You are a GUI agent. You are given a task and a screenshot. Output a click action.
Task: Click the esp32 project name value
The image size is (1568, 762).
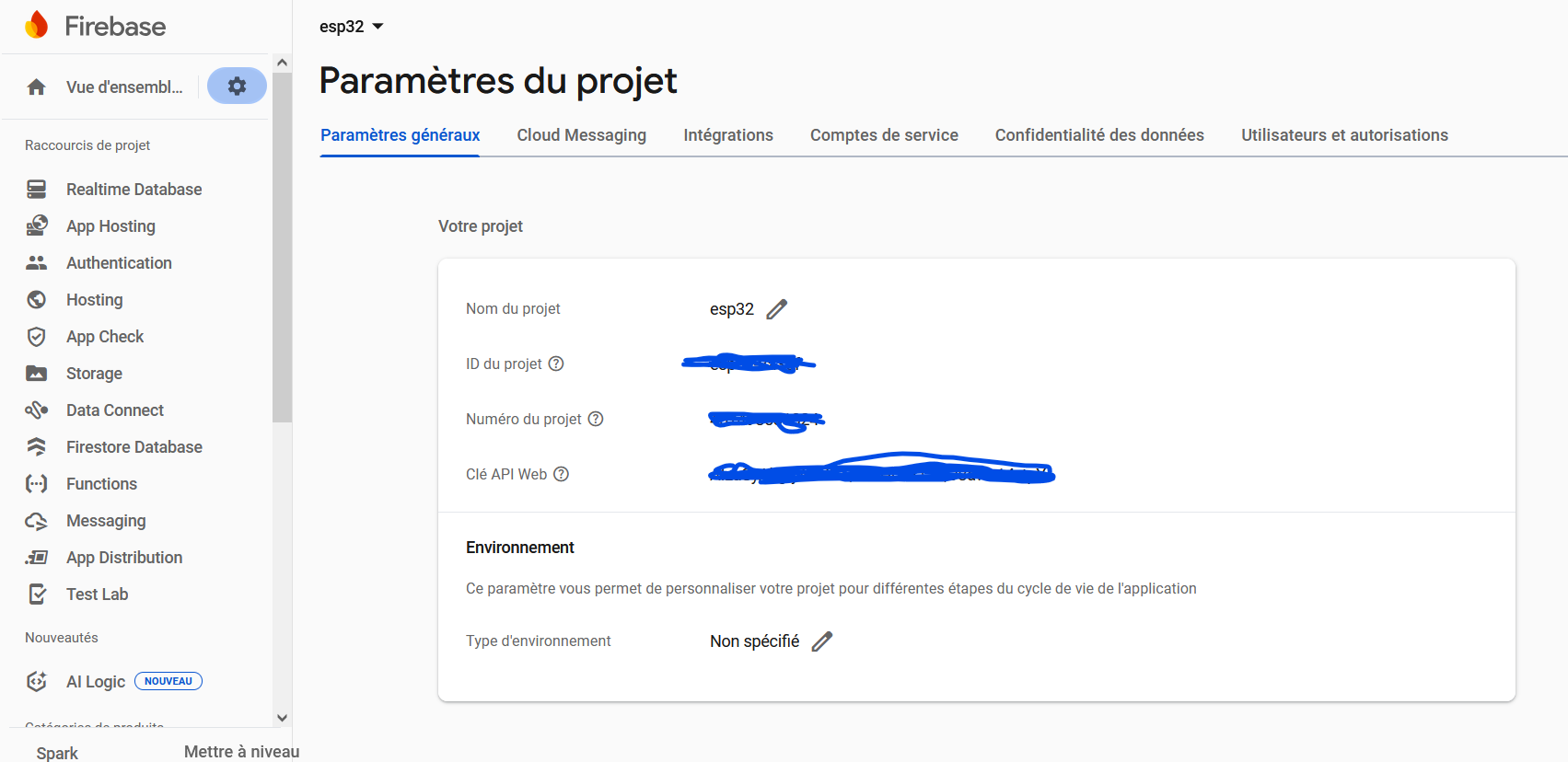coord(732,309)
